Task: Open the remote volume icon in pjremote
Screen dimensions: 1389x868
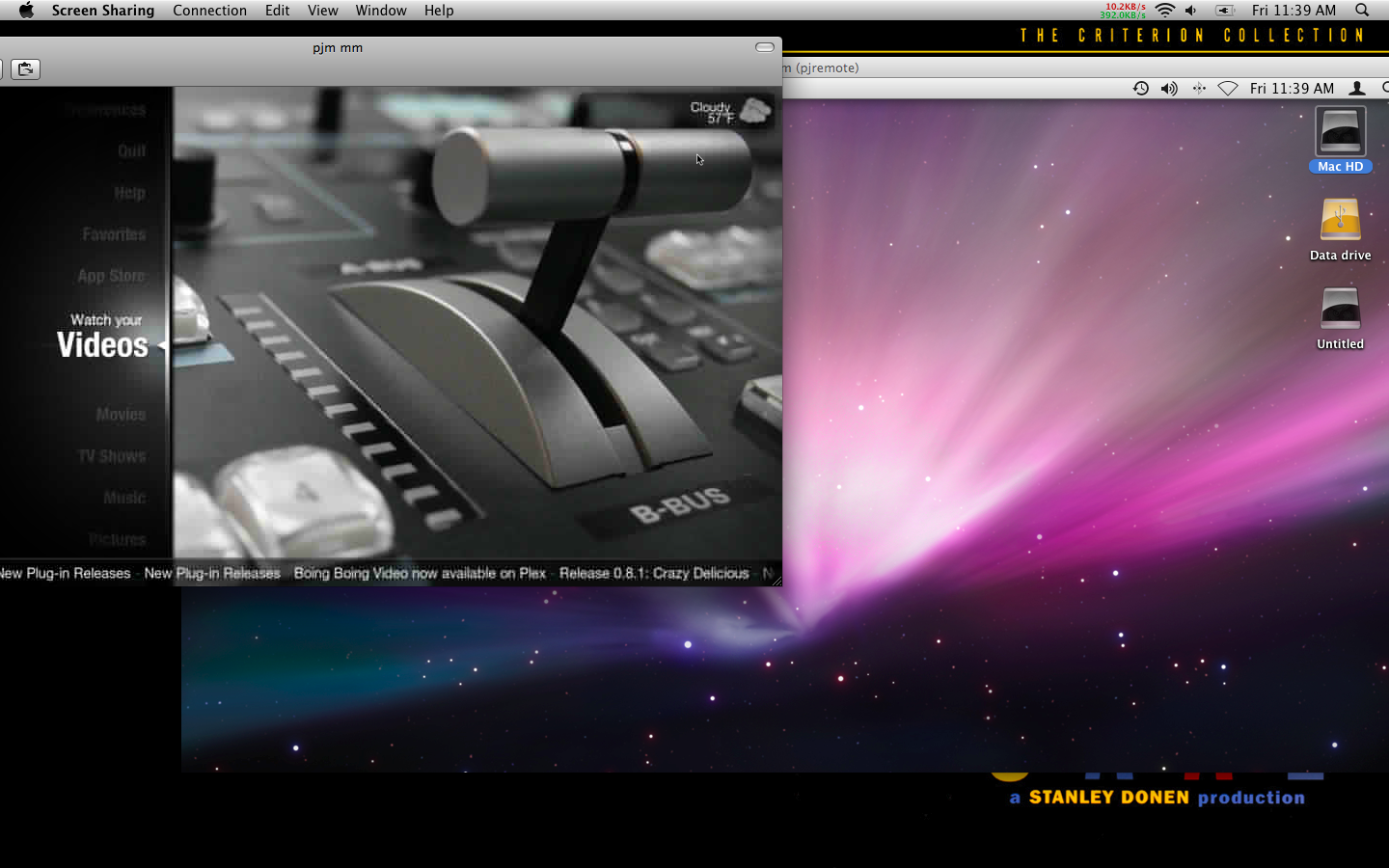Action: [1169, 88]
